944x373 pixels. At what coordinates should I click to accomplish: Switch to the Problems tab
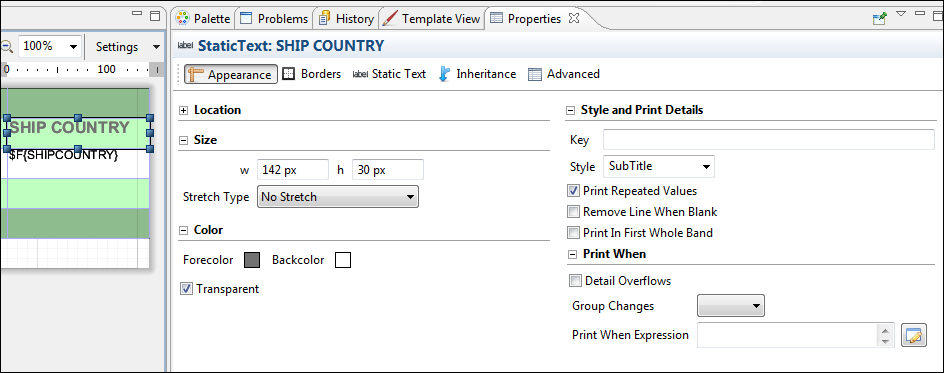274,19
